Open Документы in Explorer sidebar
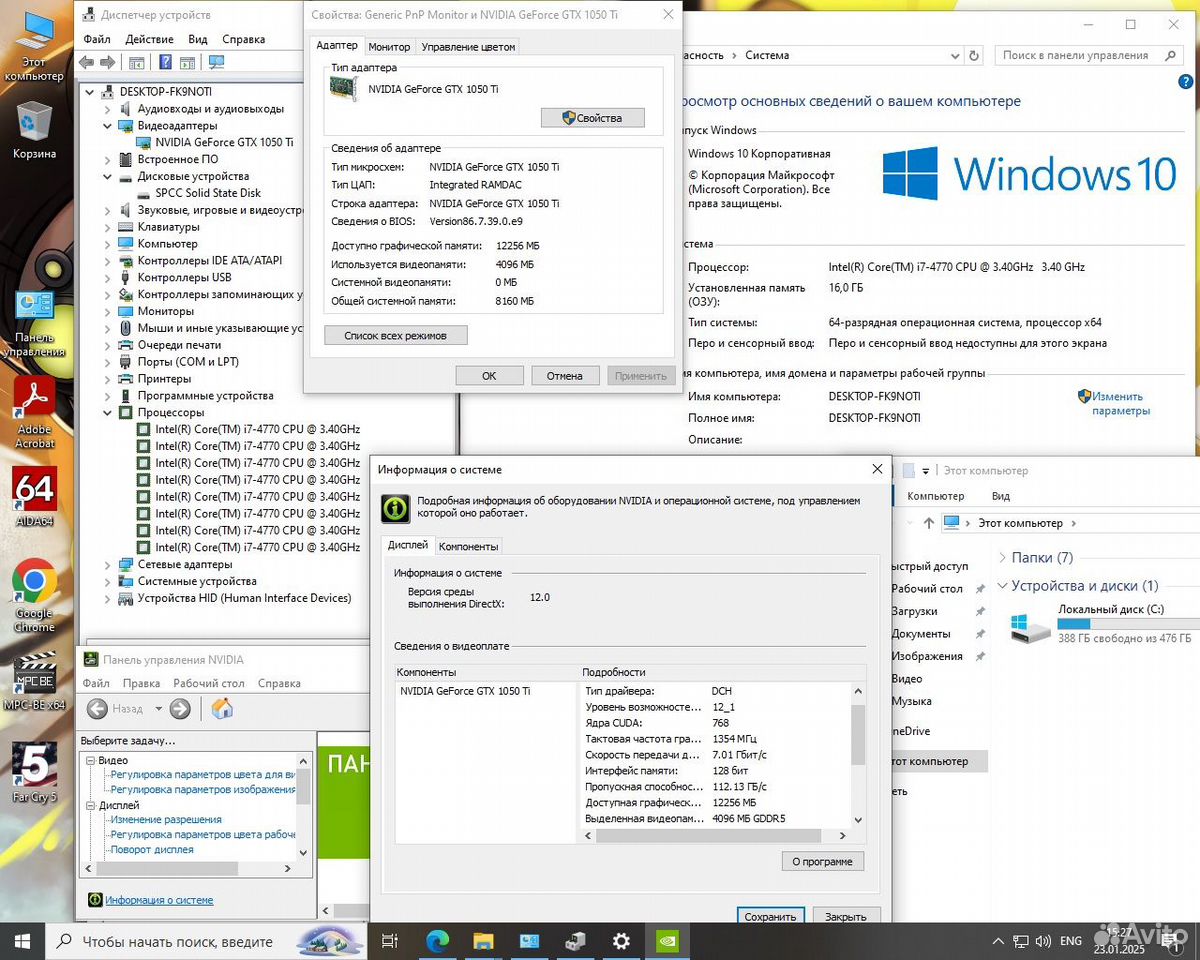 coord(920,634)
